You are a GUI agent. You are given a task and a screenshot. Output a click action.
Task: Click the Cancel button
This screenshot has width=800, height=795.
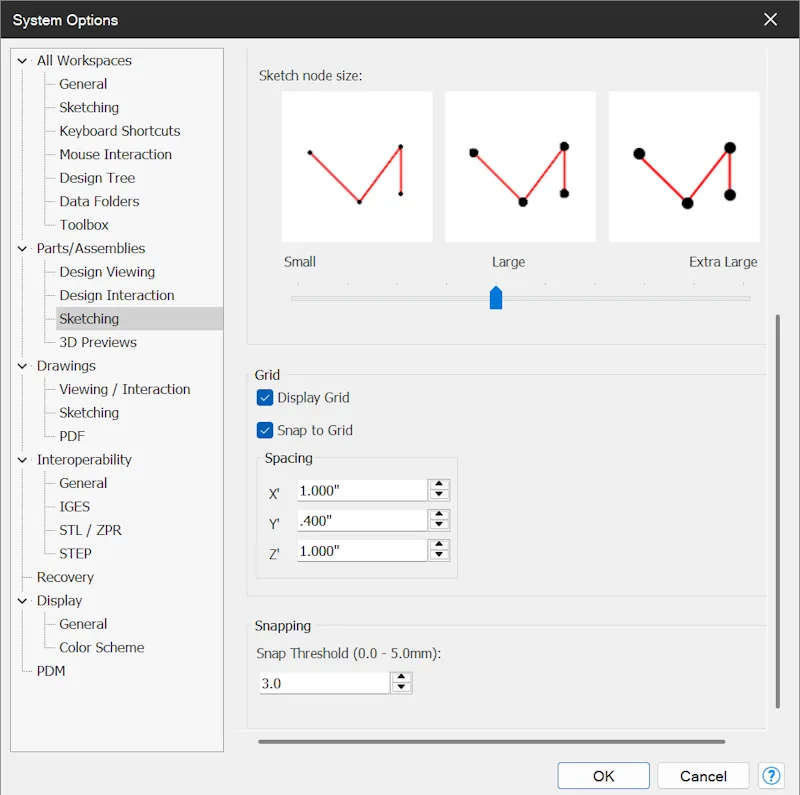(x=703, y=776)
